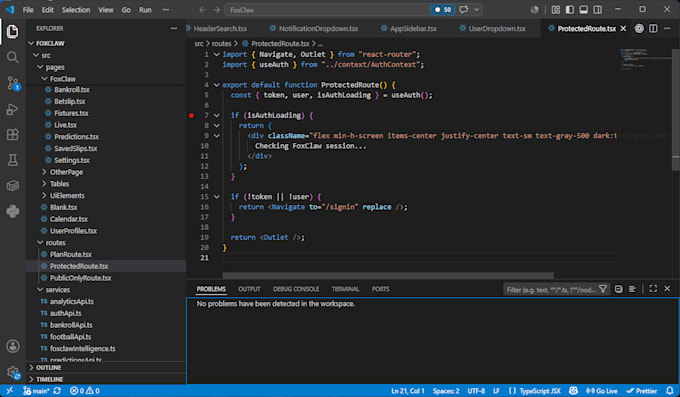680x397 pixels.
Task: Fold the isAuthLoading if block on line 7
Action: pos(216,115)
